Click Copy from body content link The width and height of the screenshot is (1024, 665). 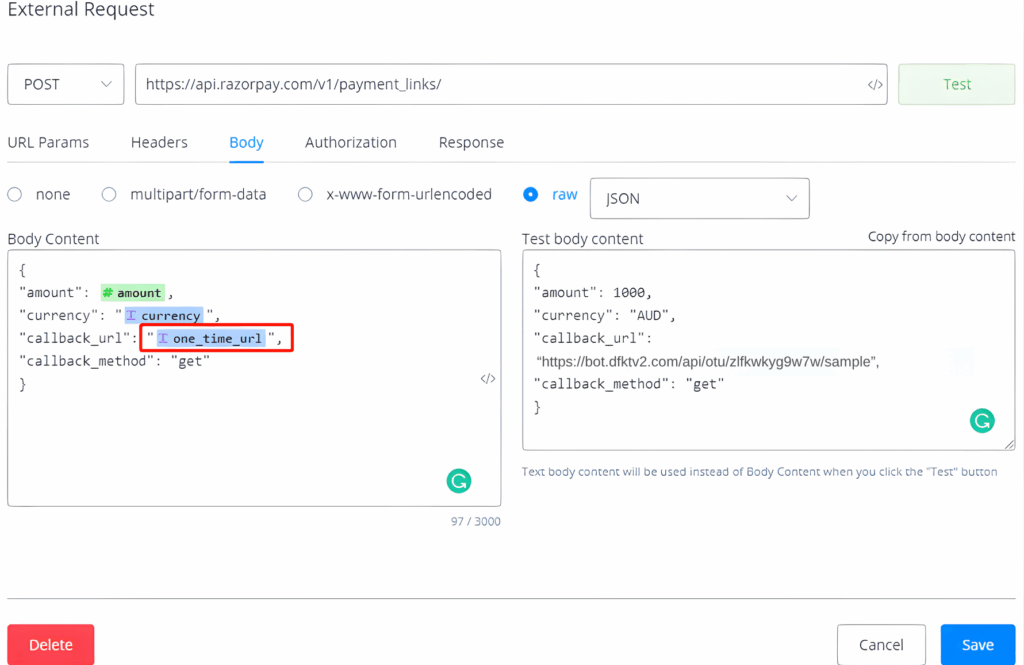(x=941, y=237)
